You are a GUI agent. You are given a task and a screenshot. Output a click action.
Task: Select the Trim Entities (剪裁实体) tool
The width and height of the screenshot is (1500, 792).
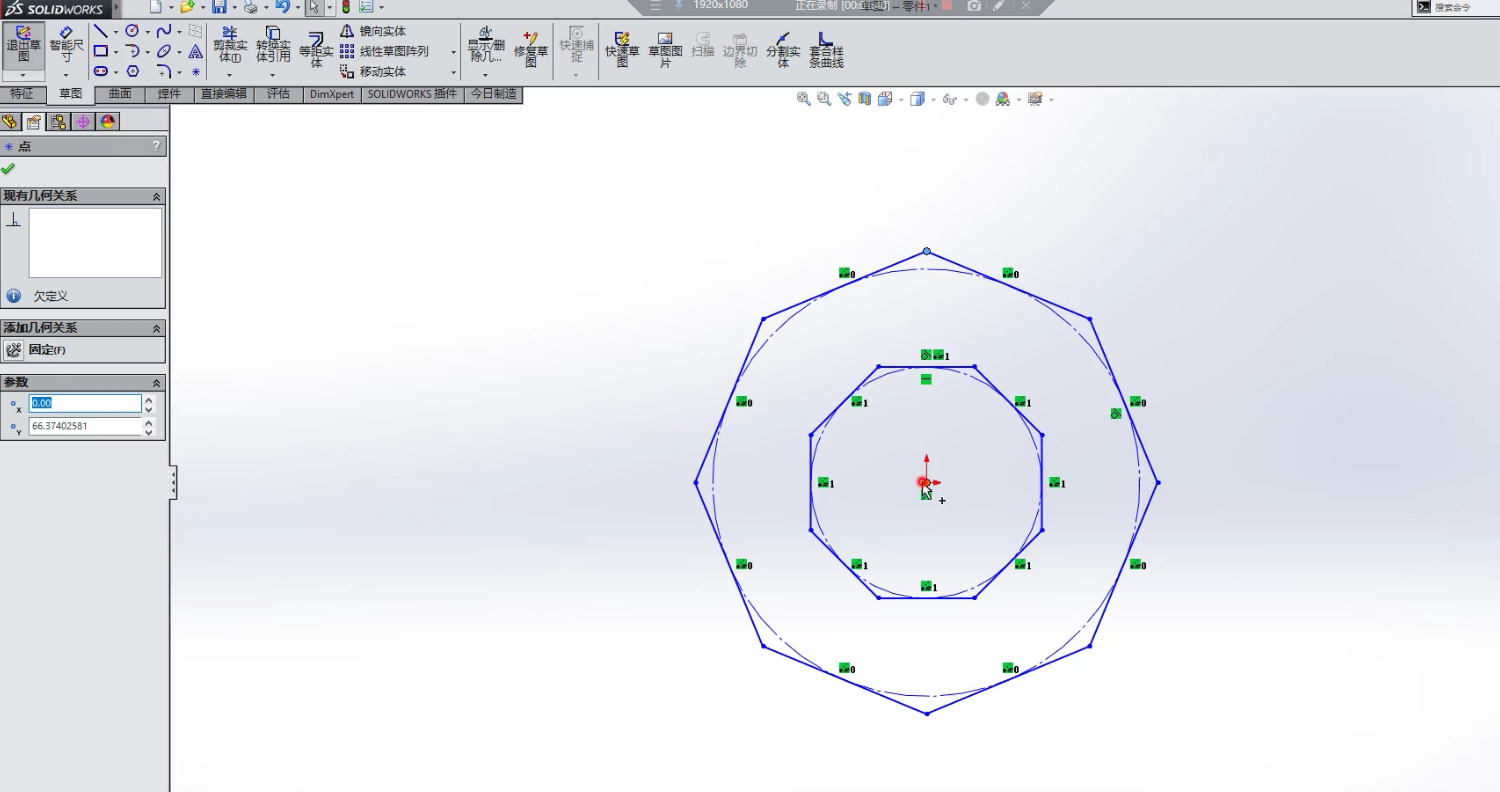coord(230,46)
